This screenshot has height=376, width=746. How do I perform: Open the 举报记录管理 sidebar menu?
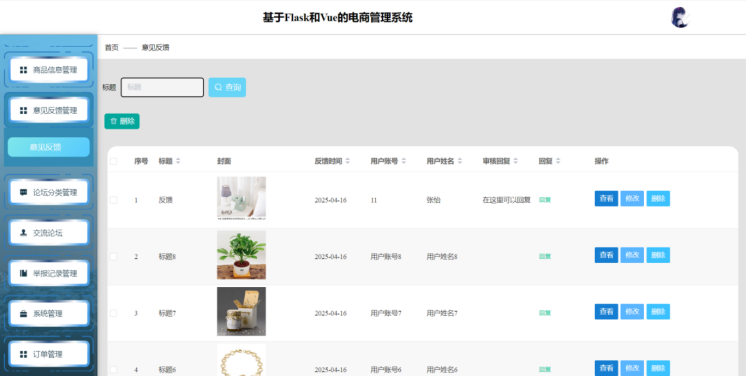tap(49, 273)
